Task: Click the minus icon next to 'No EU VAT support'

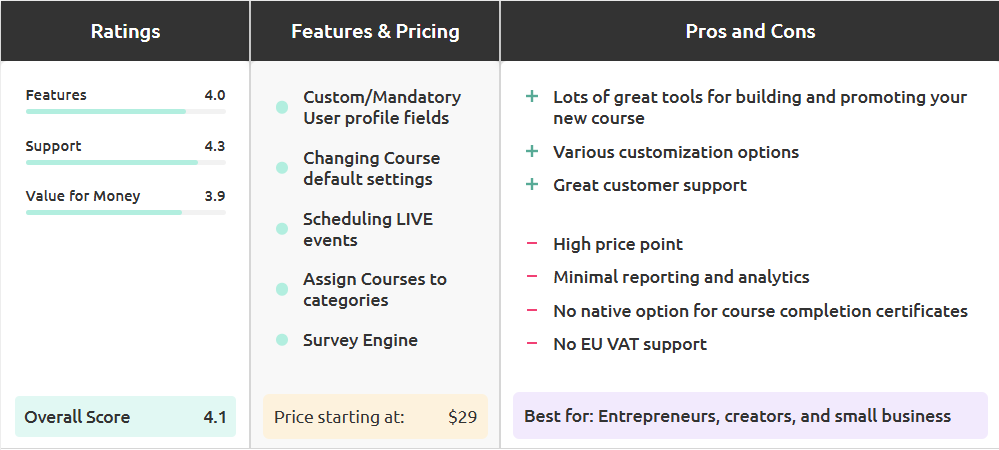Action: (x=532, y=344)
